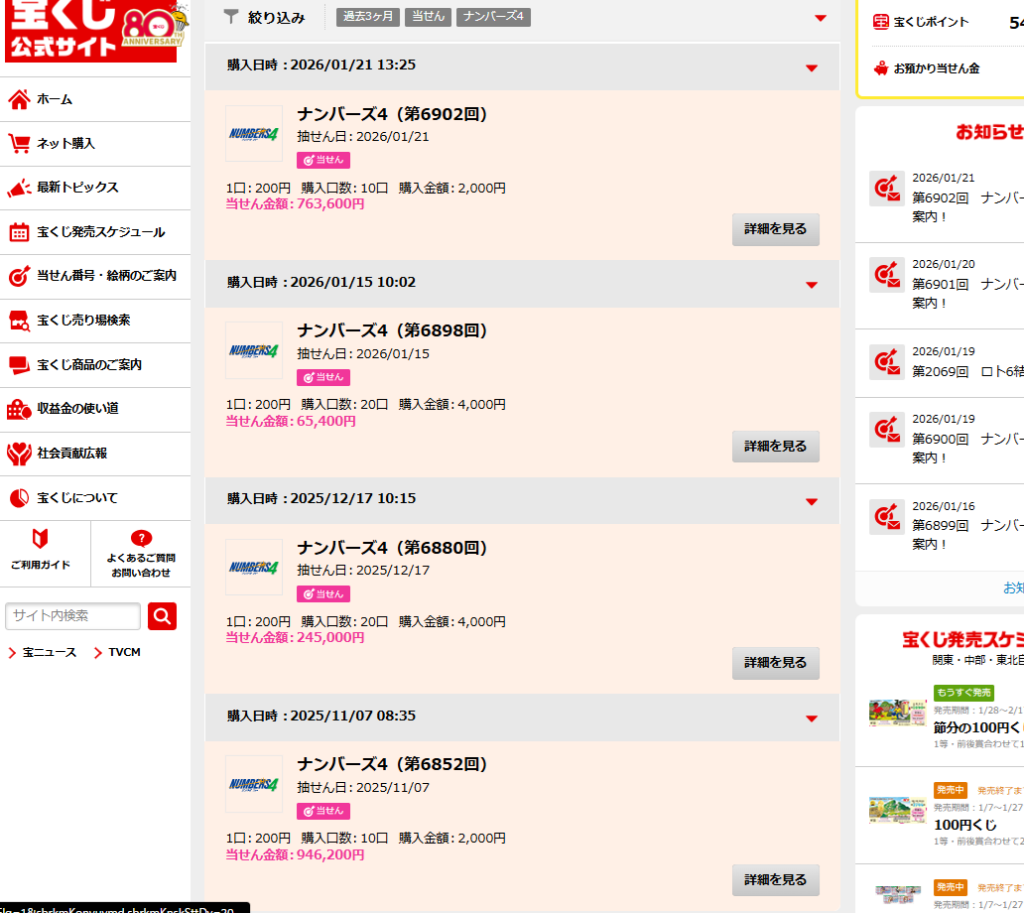Click the calendar 宝くじ発売スケジュール icon
Viewport: 1024px width, 913px height.
[19, 232]
